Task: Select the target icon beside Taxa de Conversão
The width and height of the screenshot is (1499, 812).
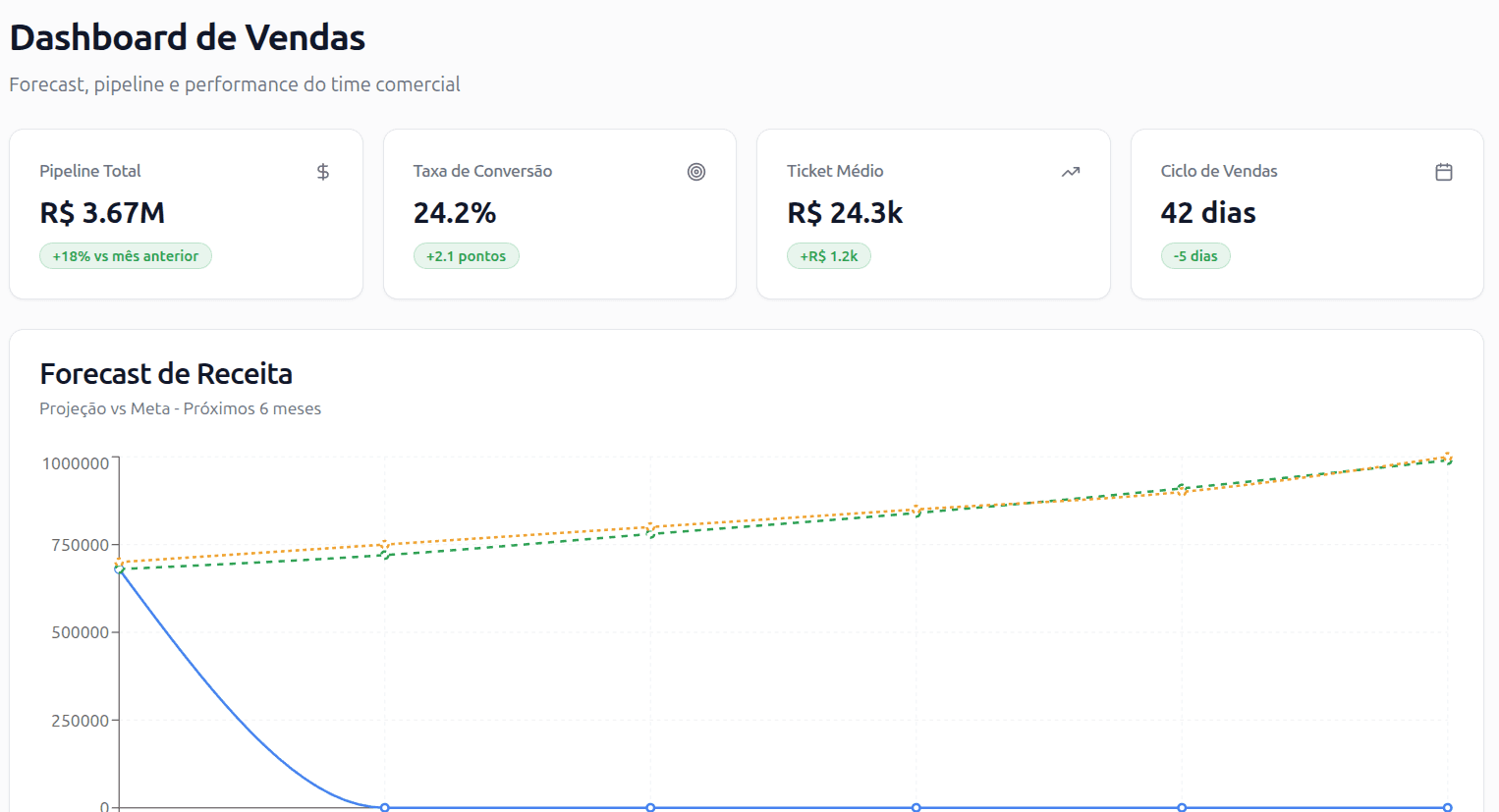Action: click(696, 171)
